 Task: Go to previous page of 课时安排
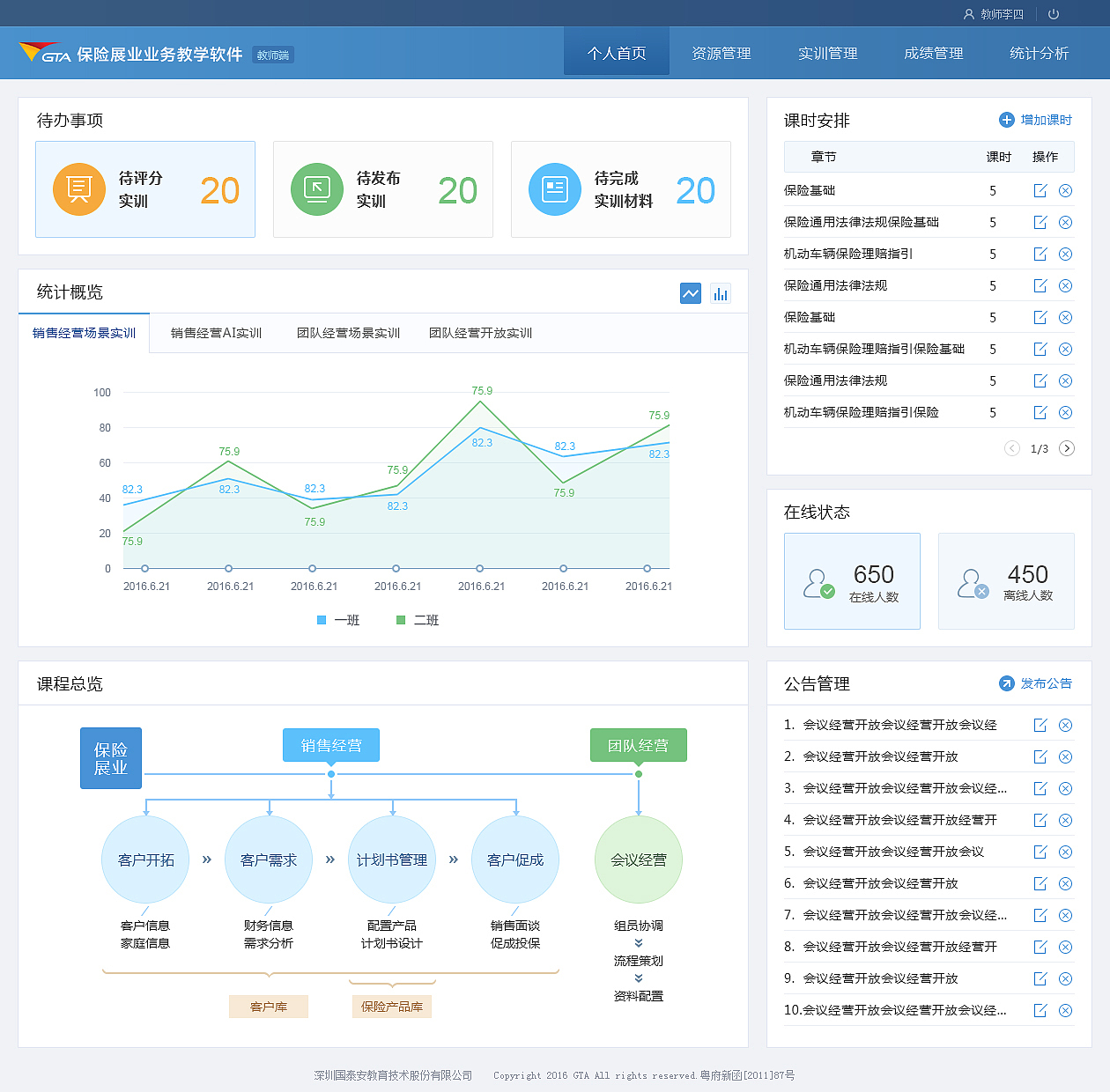tap(1011, 448)
